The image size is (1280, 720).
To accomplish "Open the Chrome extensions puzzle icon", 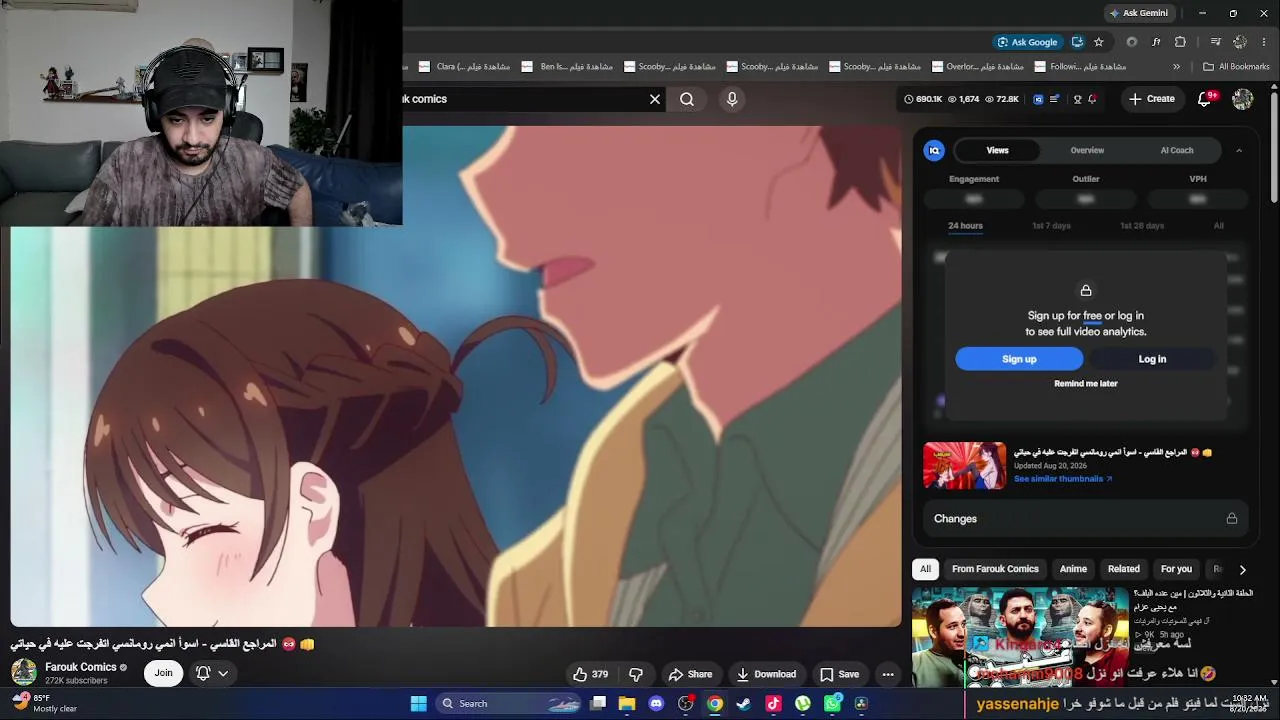I will 1180,42.
